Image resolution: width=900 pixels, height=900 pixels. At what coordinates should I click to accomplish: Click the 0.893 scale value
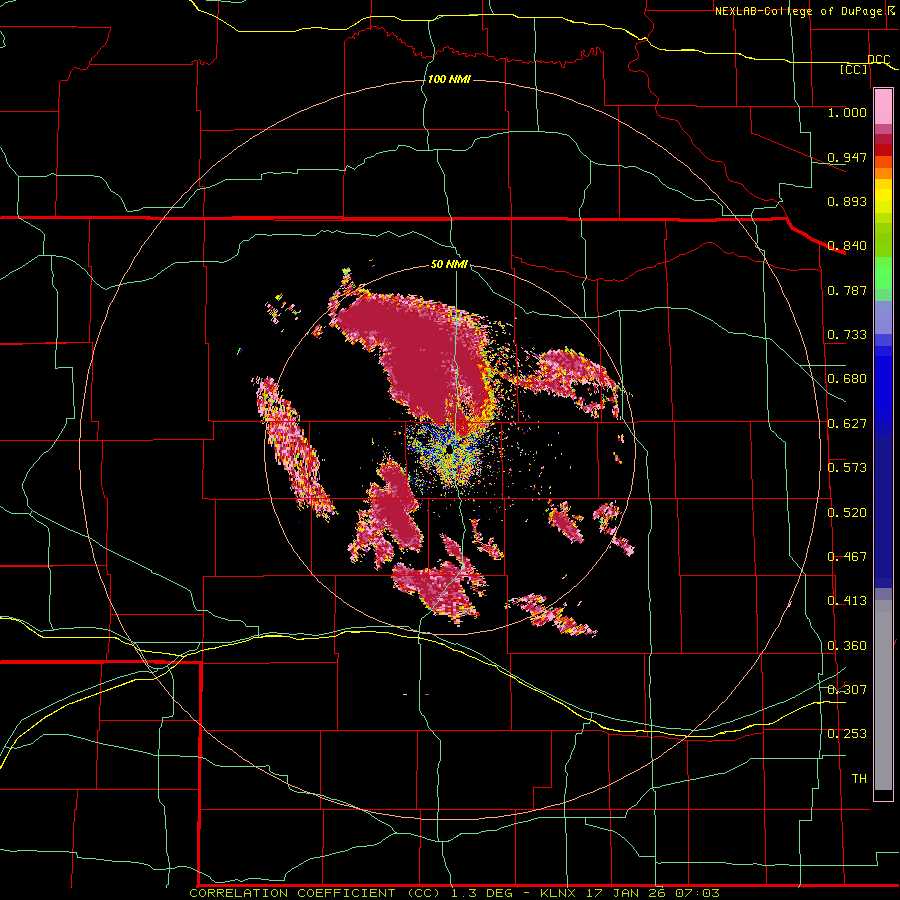tap(847, 201)
